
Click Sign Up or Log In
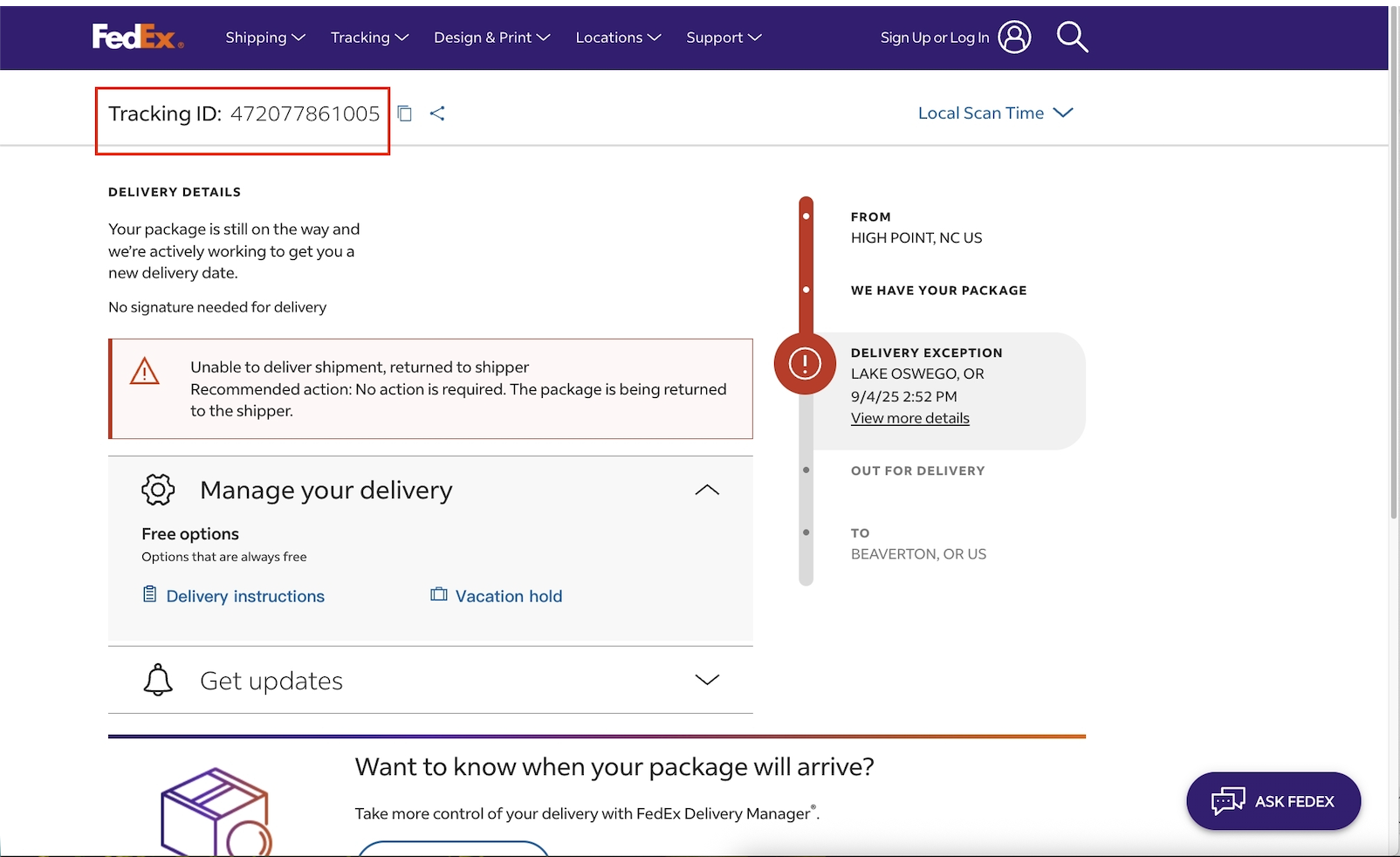(x=934, y=38)
